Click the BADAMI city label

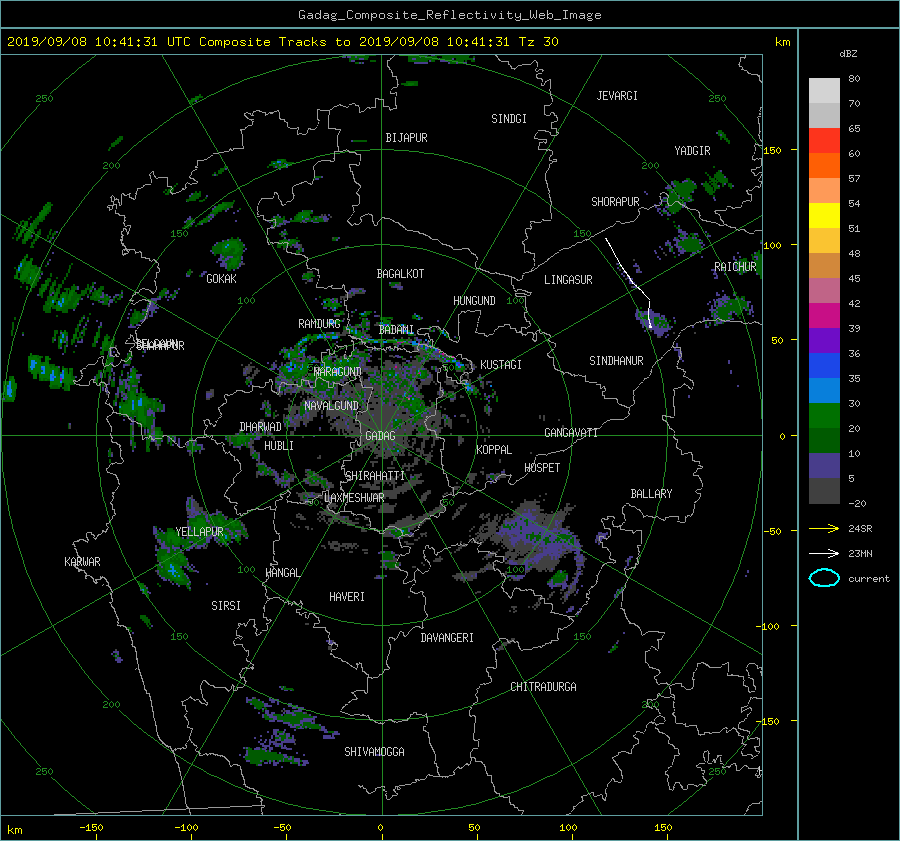click(396, 330)
